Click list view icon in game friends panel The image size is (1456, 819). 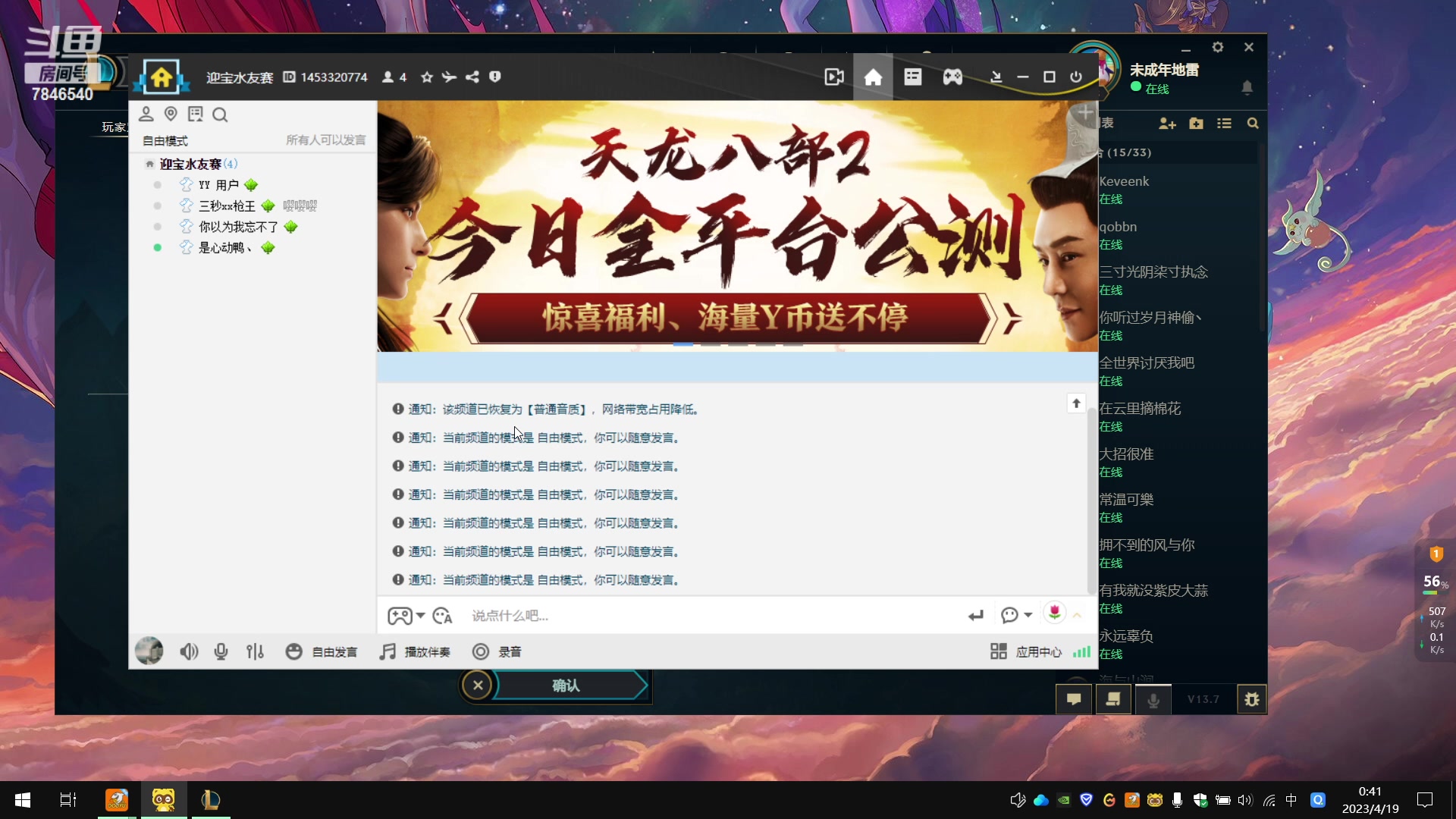coord(1224,124)
